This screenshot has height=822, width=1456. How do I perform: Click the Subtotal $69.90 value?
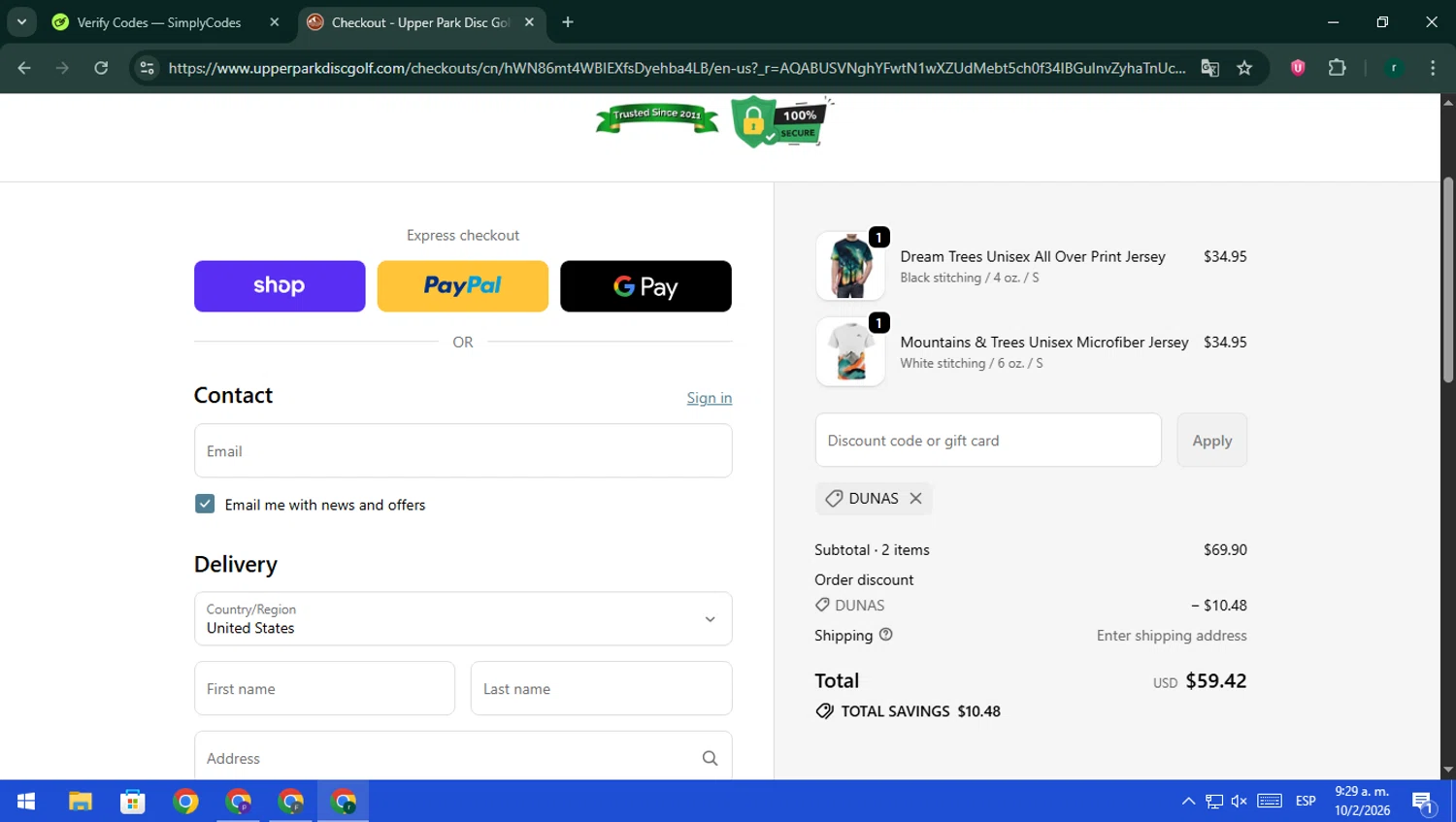pyautogui.click(x=1225, y=549)
